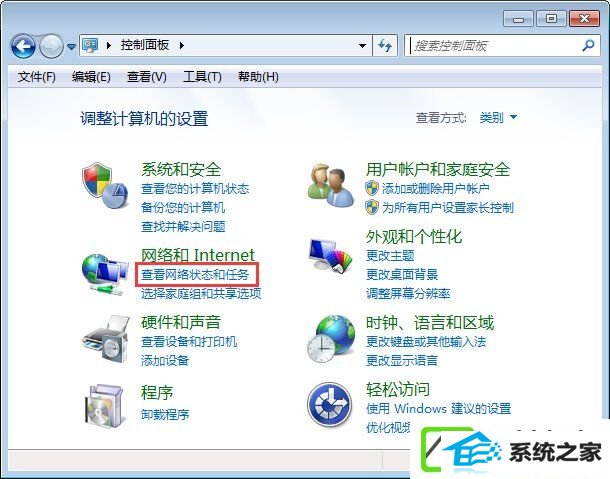Click the Ease of Access icon
610x479 pixels.
tap(330, 405)
